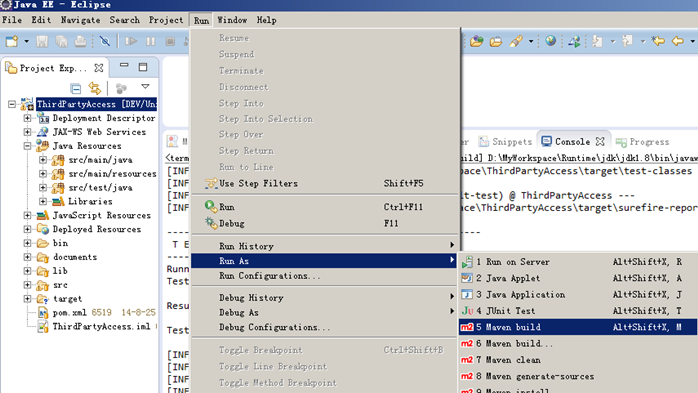Select 5 Maven build
The image size is (698, 393).
click(x=578, y=327)
